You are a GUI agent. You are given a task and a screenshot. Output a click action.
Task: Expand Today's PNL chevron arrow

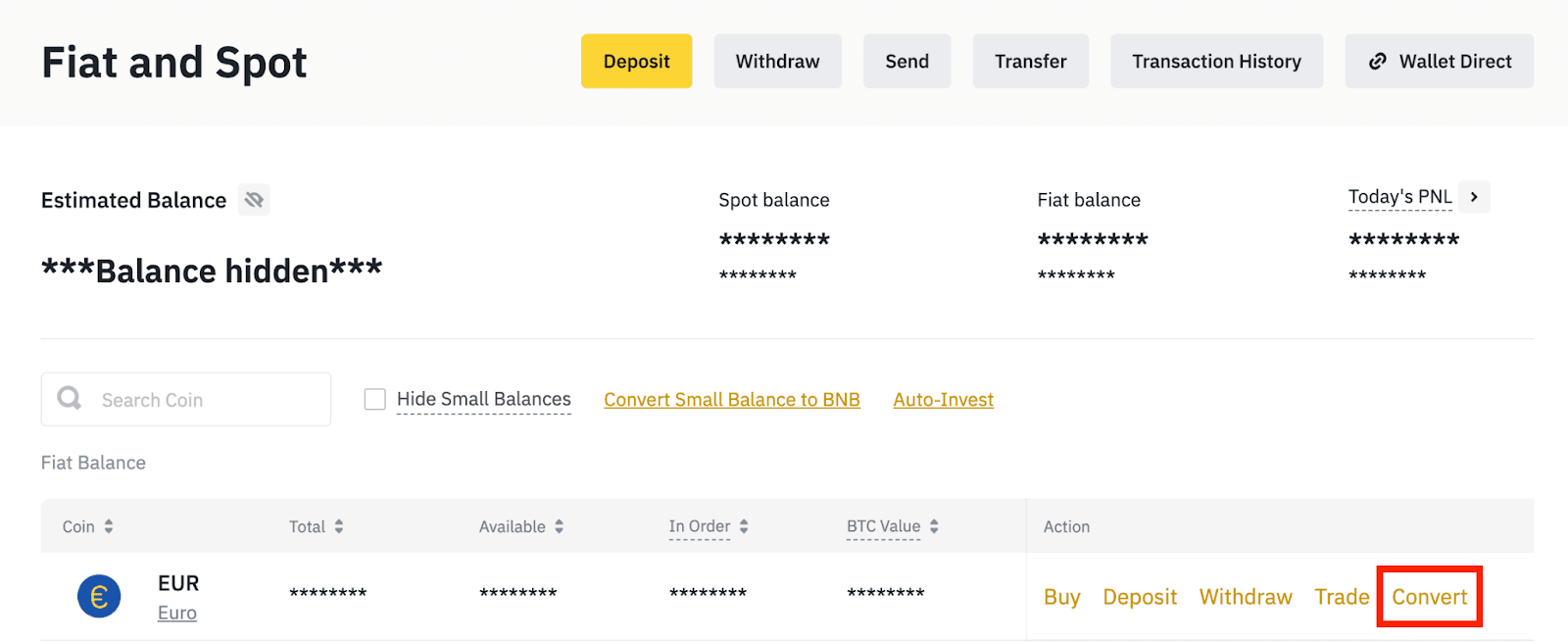coord(1474,197)
